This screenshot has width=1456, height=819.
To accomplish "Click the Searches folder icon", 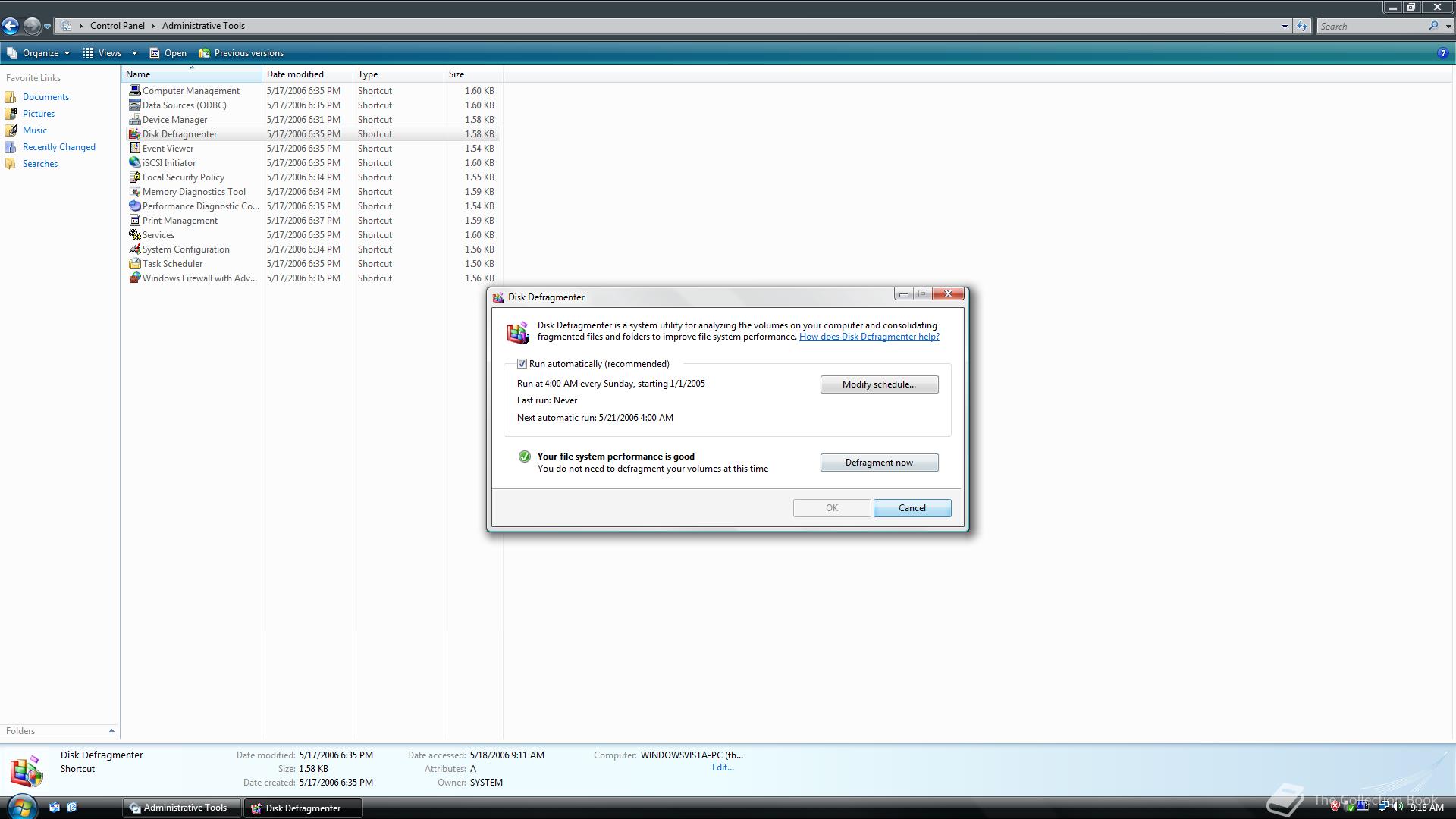I will [11, 164].
